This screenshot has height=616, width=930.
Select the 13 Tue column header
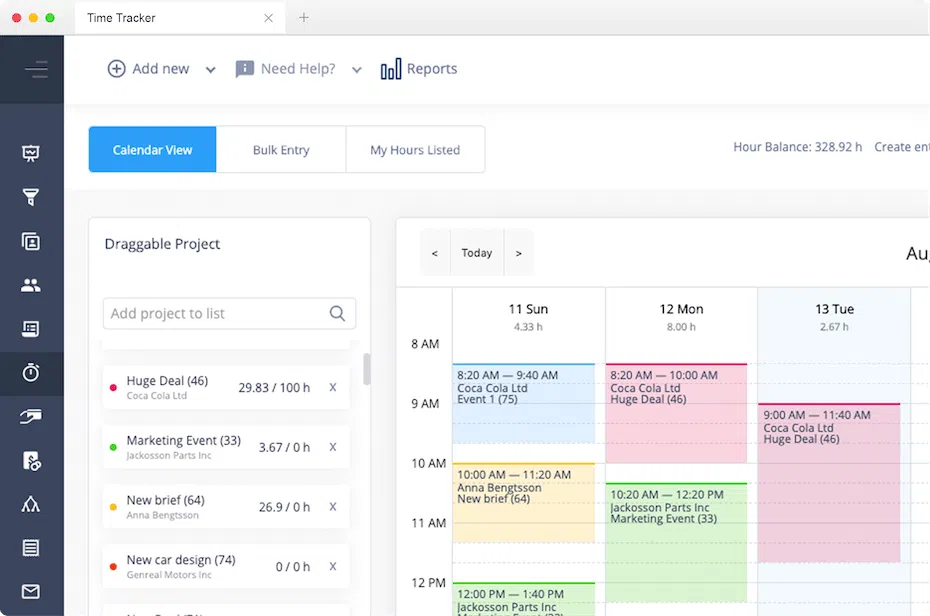(x=834, y=317)
